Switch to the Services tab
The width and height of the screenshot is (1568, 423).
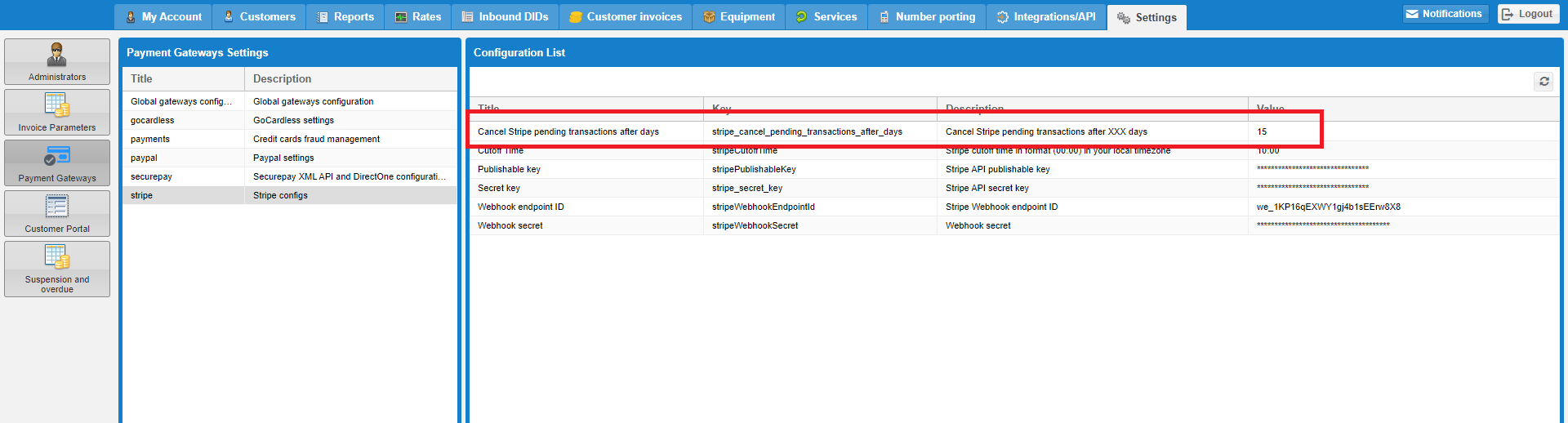826,16
